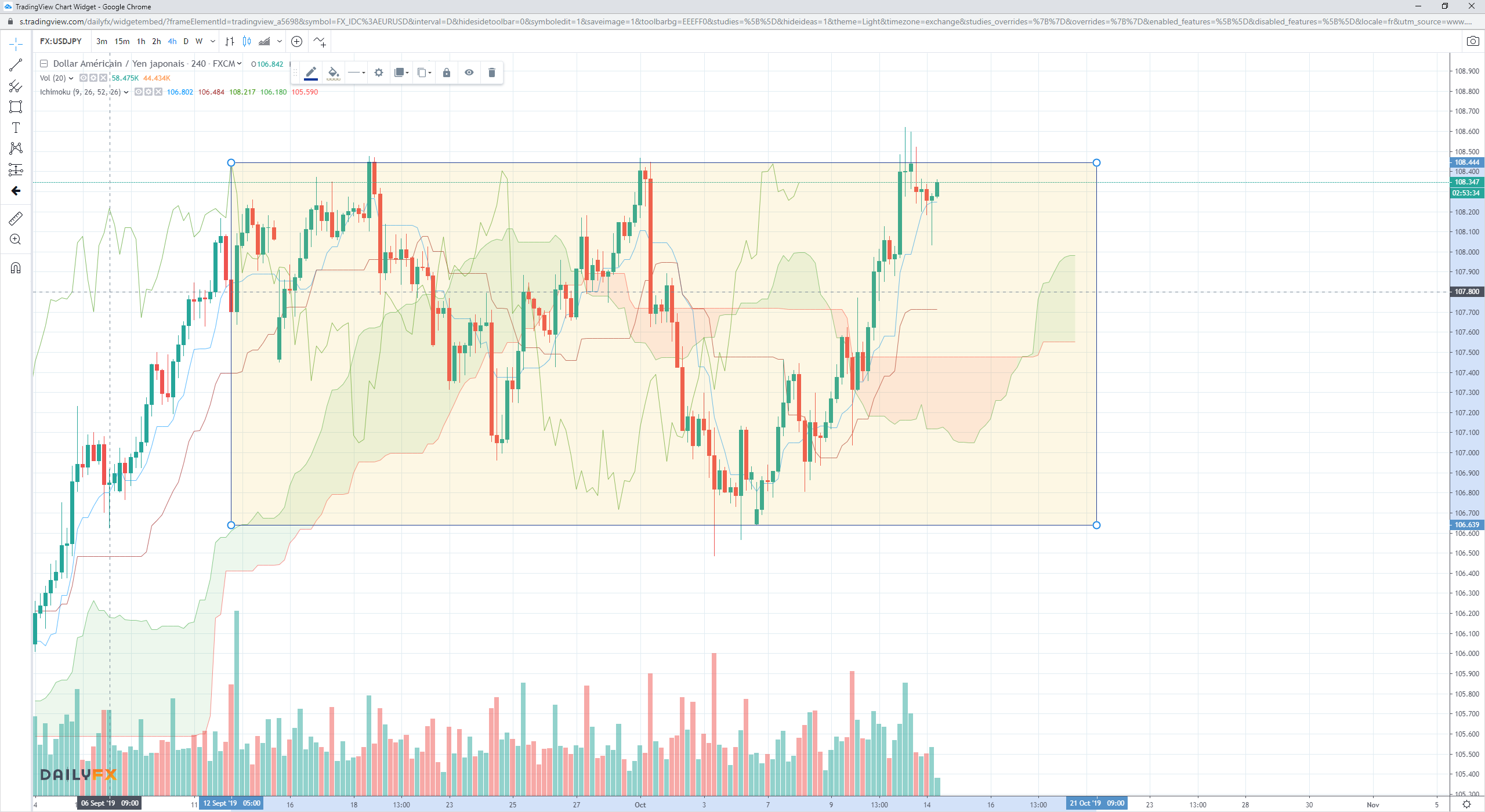This screenshot has width=1485, height=812.
Task: Activate the zoom in tool
Action: 16,239
